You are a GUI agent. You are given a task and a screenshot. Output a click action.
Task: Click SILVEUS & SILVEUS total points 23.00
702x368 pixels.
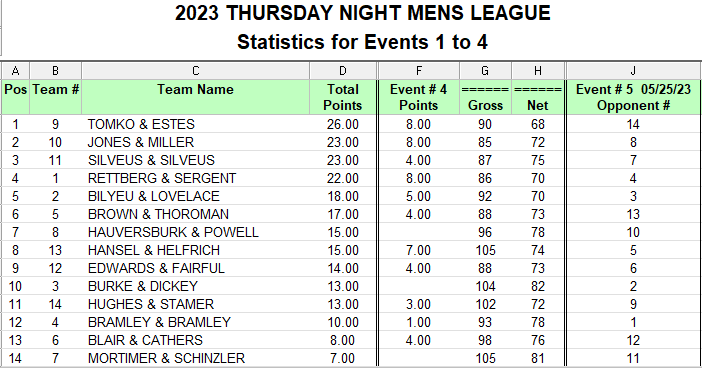[342, 160]
